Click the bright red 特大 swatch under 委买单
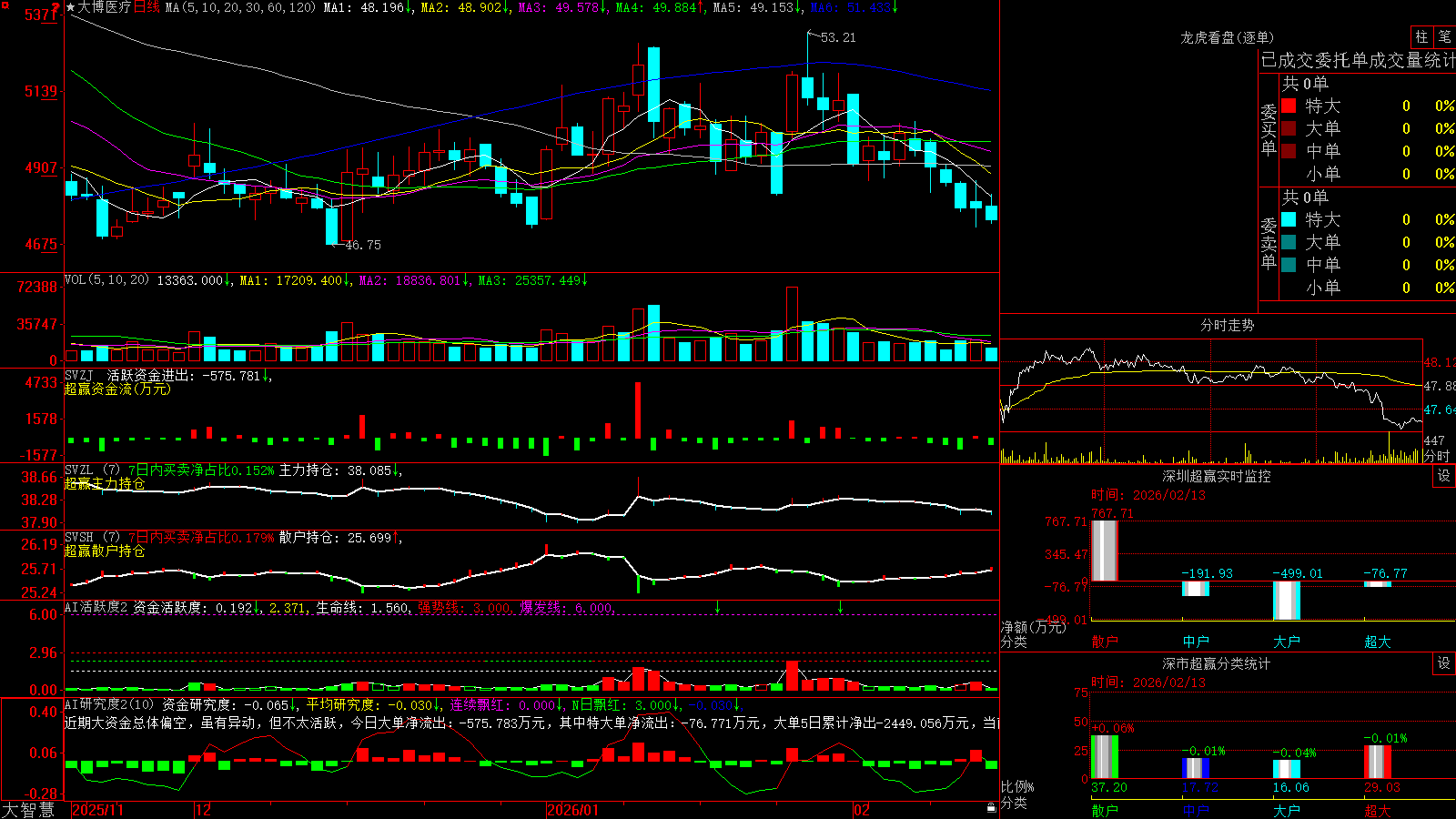Image resolution: width=1456 pixels, height=819 pixels. 1289,106
